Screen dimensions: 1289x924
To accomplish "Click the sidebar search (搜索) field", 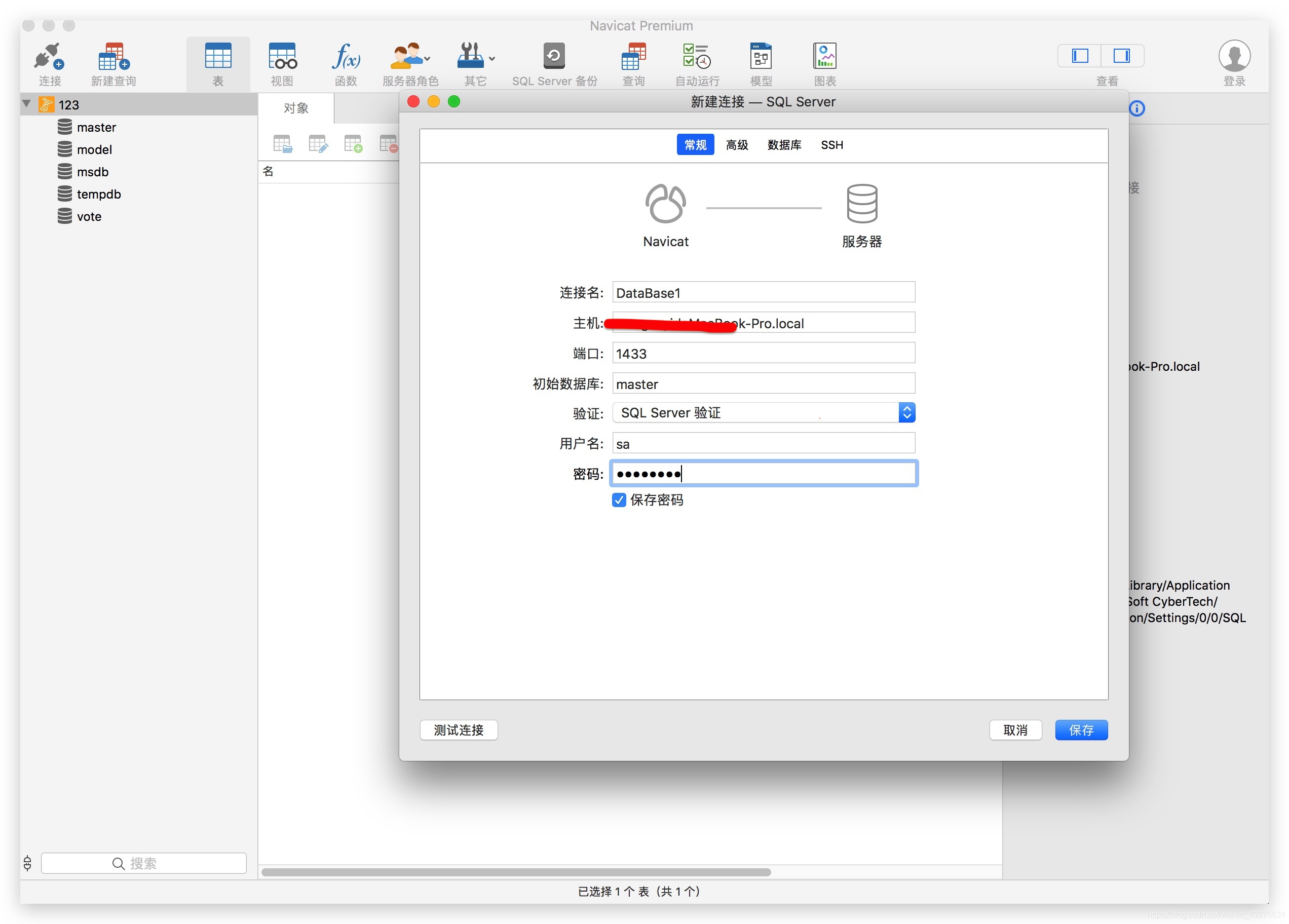I will (x=144, y=863).
